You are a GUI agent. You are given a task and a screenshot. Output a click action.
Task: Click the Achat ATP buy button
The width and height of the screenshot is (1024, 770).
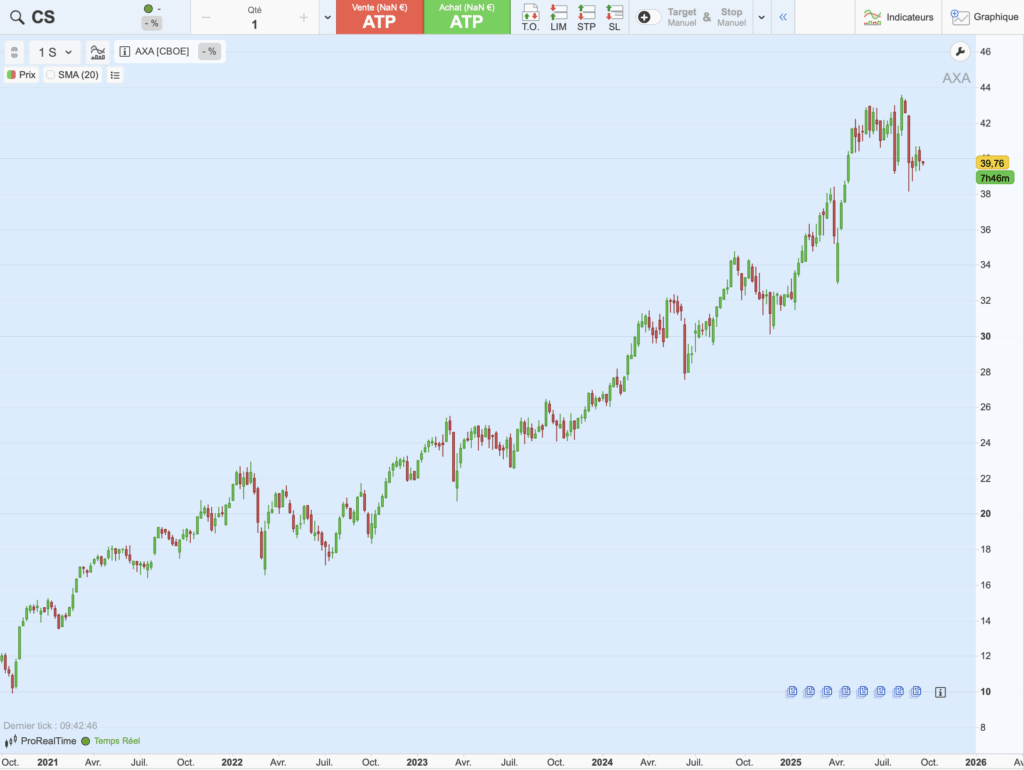tap(467, 17)
